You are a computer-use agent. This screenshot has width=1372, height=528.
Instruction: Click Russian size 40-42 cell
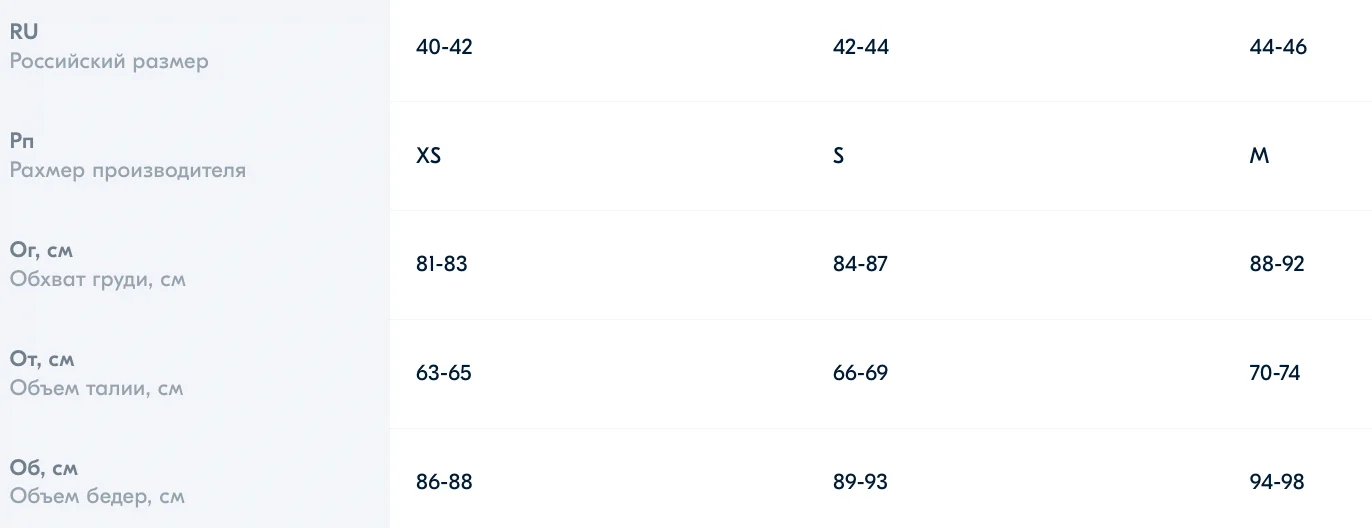[444, 47]
